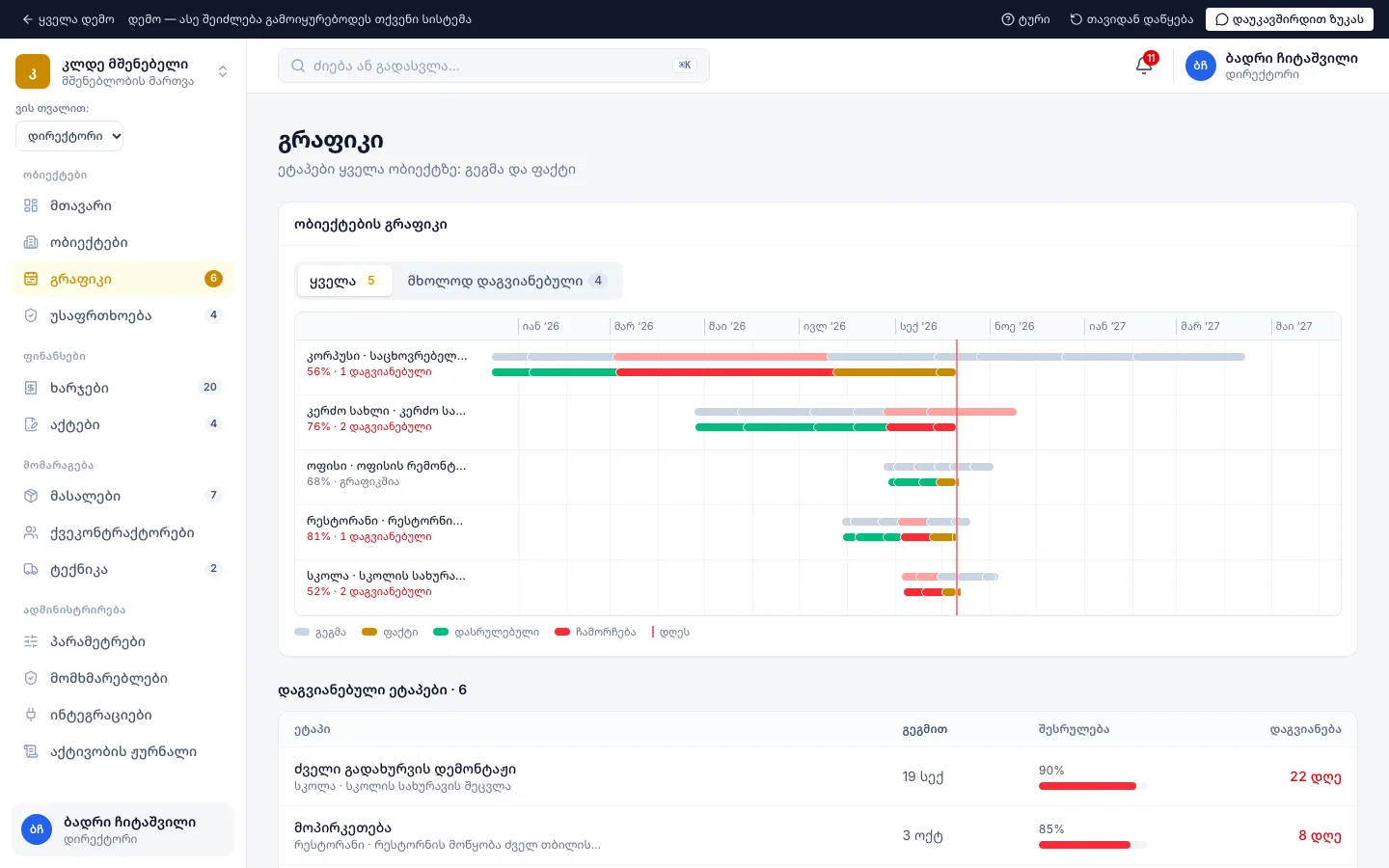This screenshot has width=1389, height=868.
Task: Click the ინტეგრაციები plug icon
Action: click(x=31, y=715)
